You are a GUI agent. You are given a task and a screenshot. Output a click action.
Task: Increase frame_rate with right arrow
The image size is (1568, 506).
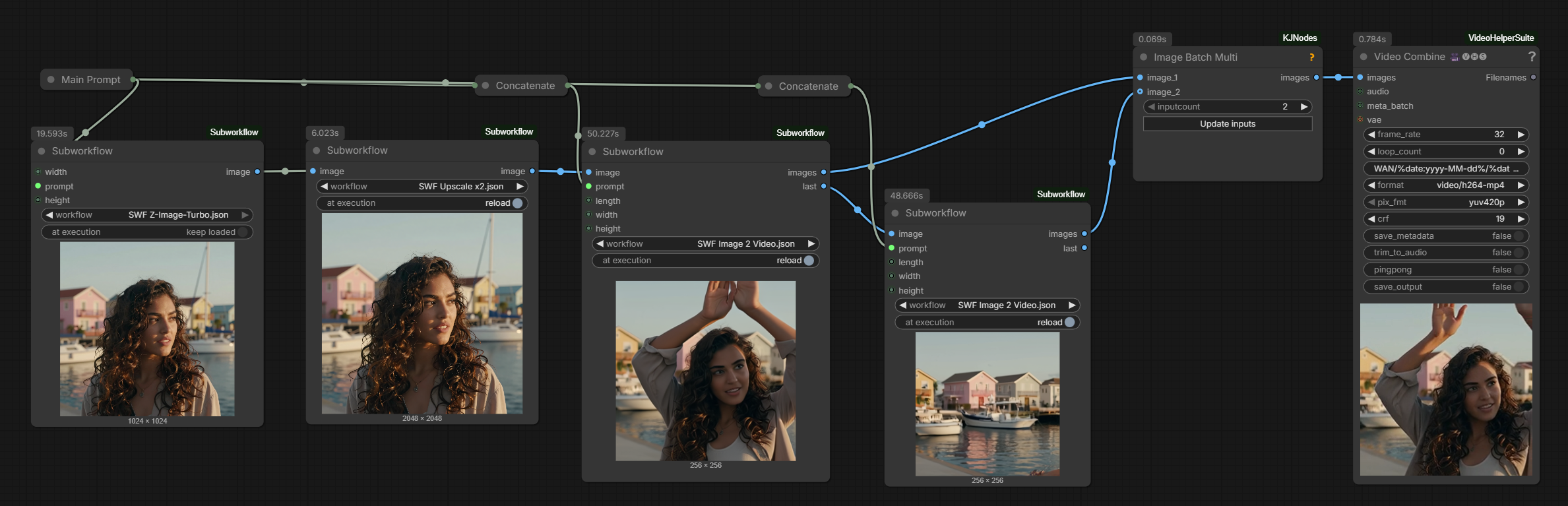pyautogui.click(x=1521, y=135)
